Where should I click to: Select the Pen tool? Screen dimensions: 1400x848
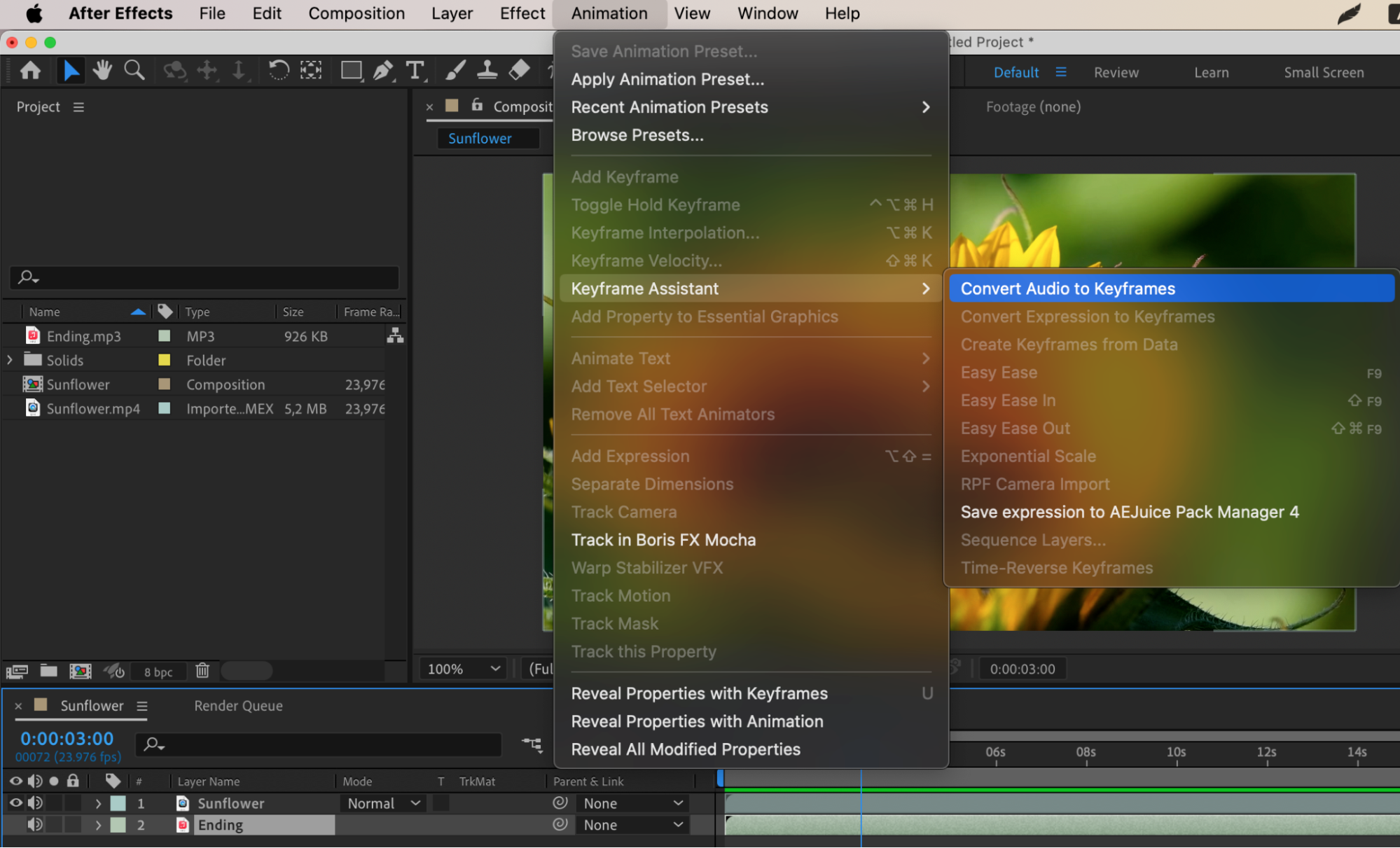click(383, 71)
